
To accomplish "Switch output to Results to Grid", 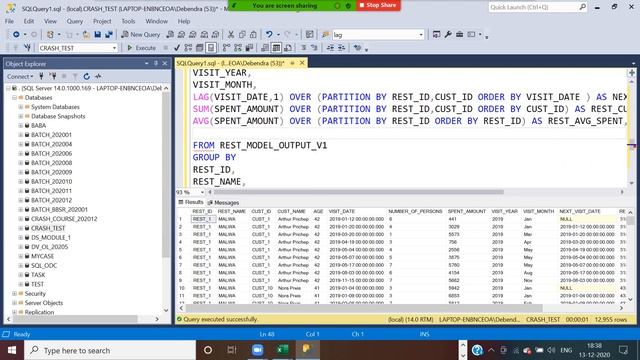I will pos(276,48).
